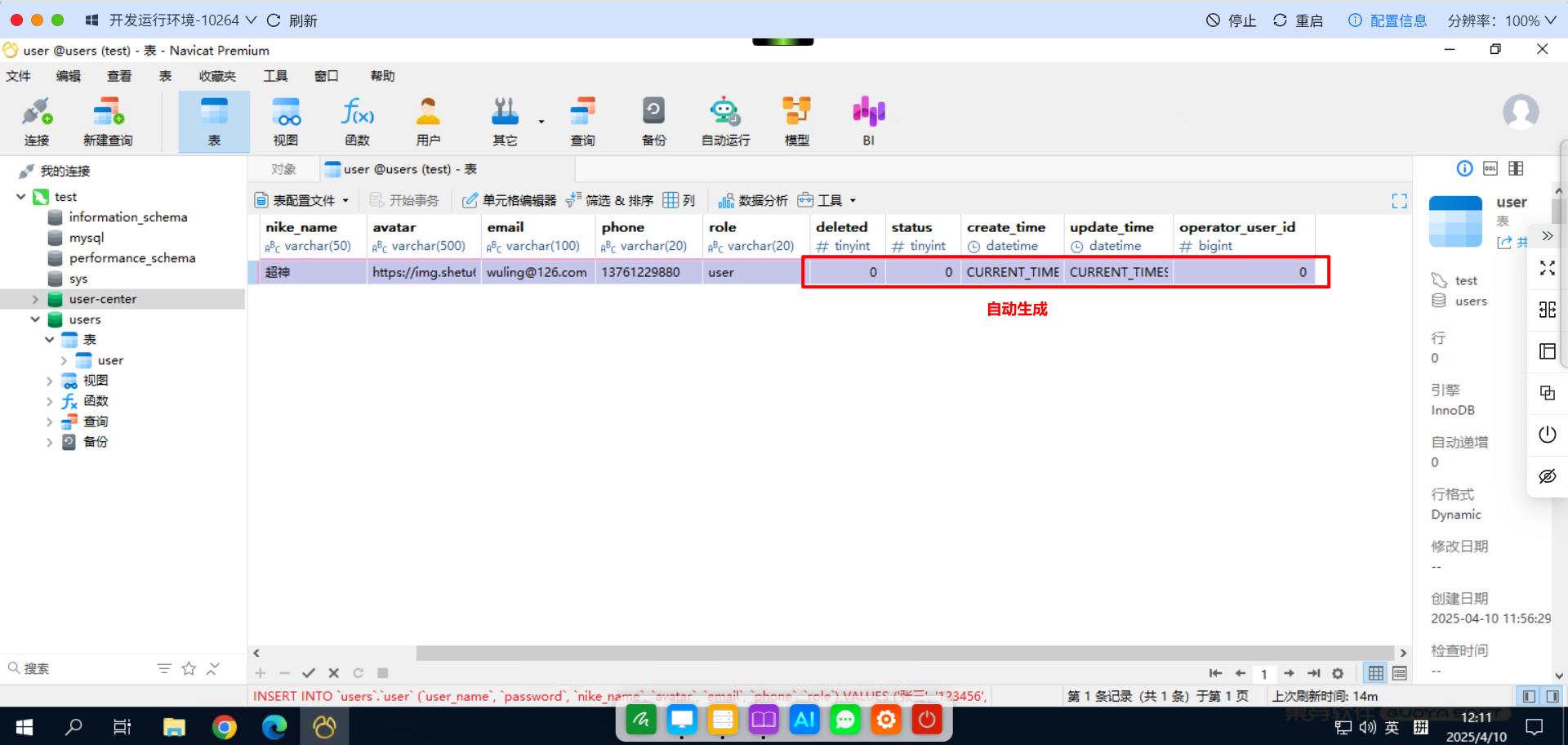Viewport: 1568px width, 745px height.
Task: Open the 用户 users toolbar icon
Action: point(428,122)
